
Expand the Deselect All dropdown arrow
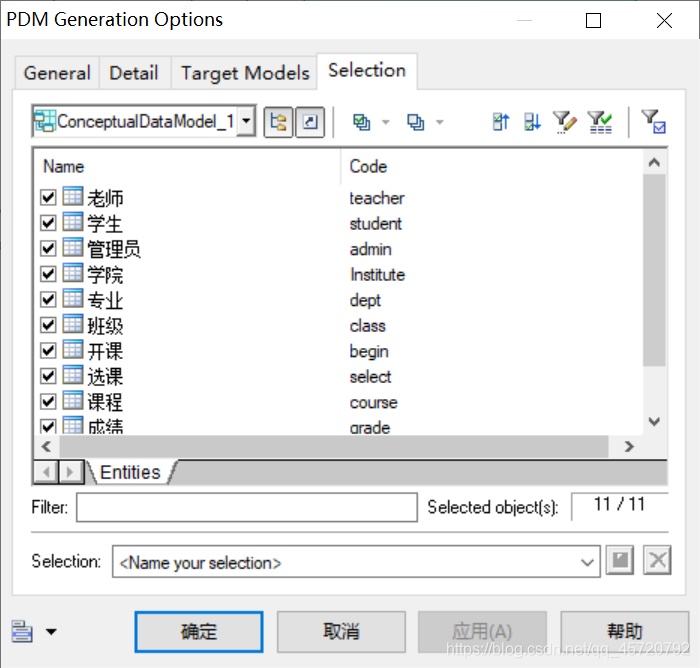pyautogui.click(x=440, y=122)
